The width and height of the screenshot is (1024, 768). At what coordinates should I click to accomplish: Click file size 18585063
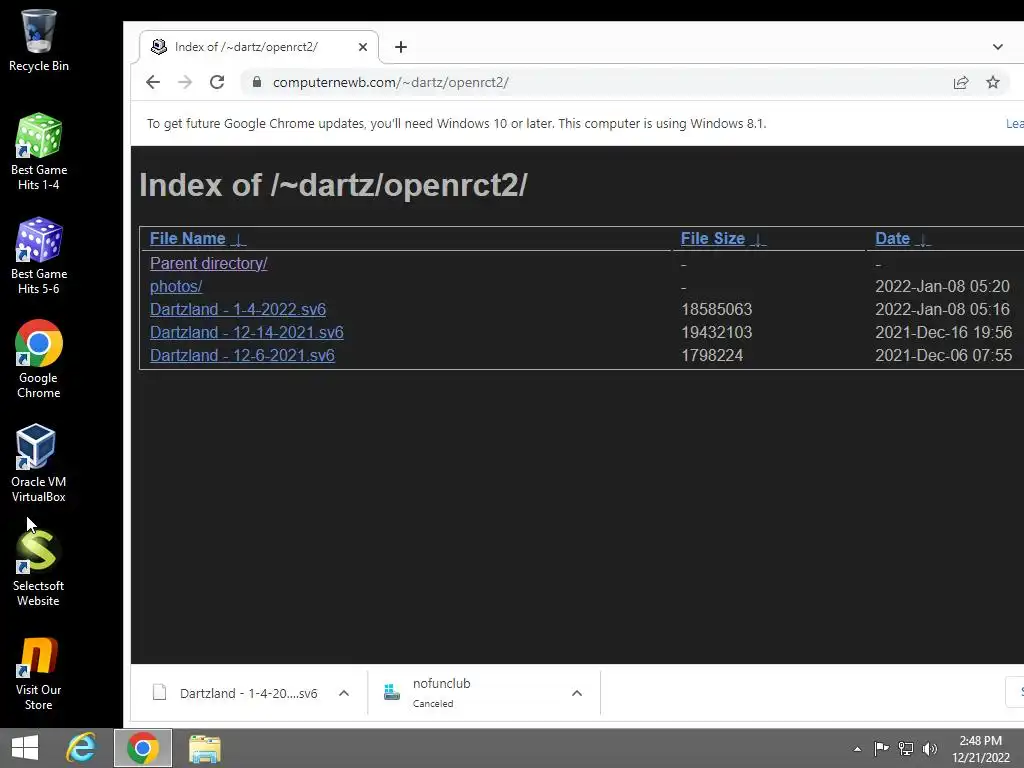point(716,309)
